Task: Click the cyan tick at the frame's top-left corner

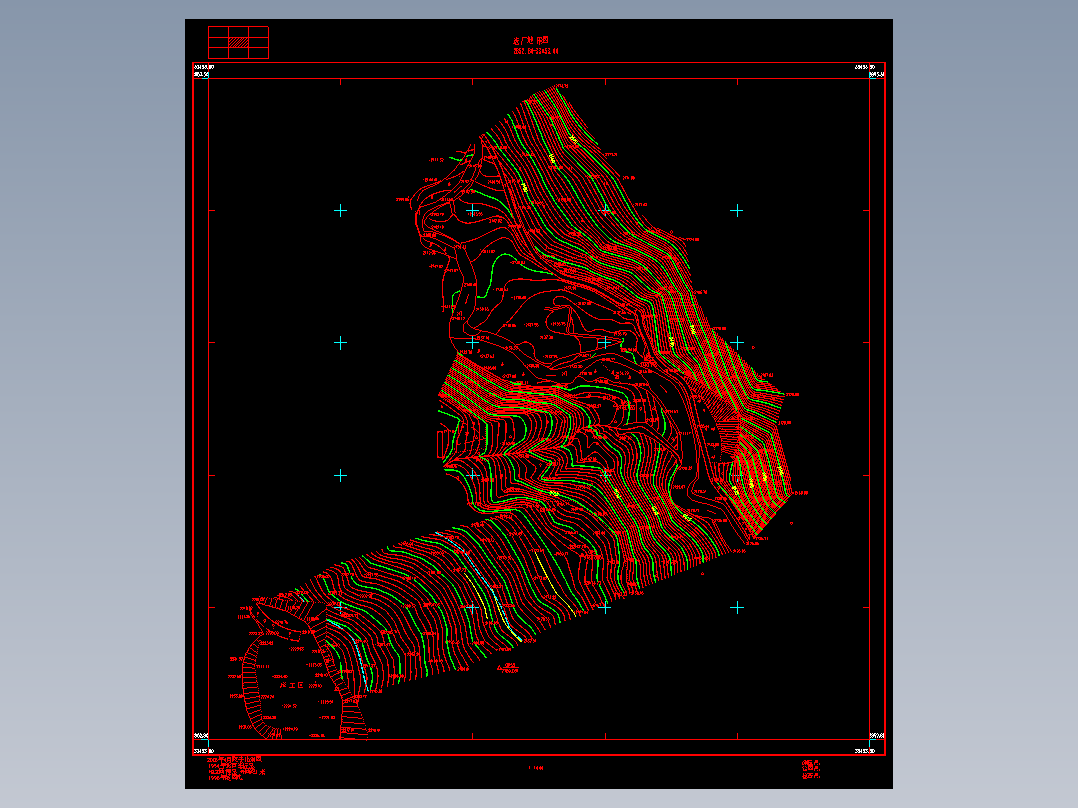Action: tap(205, 76)
